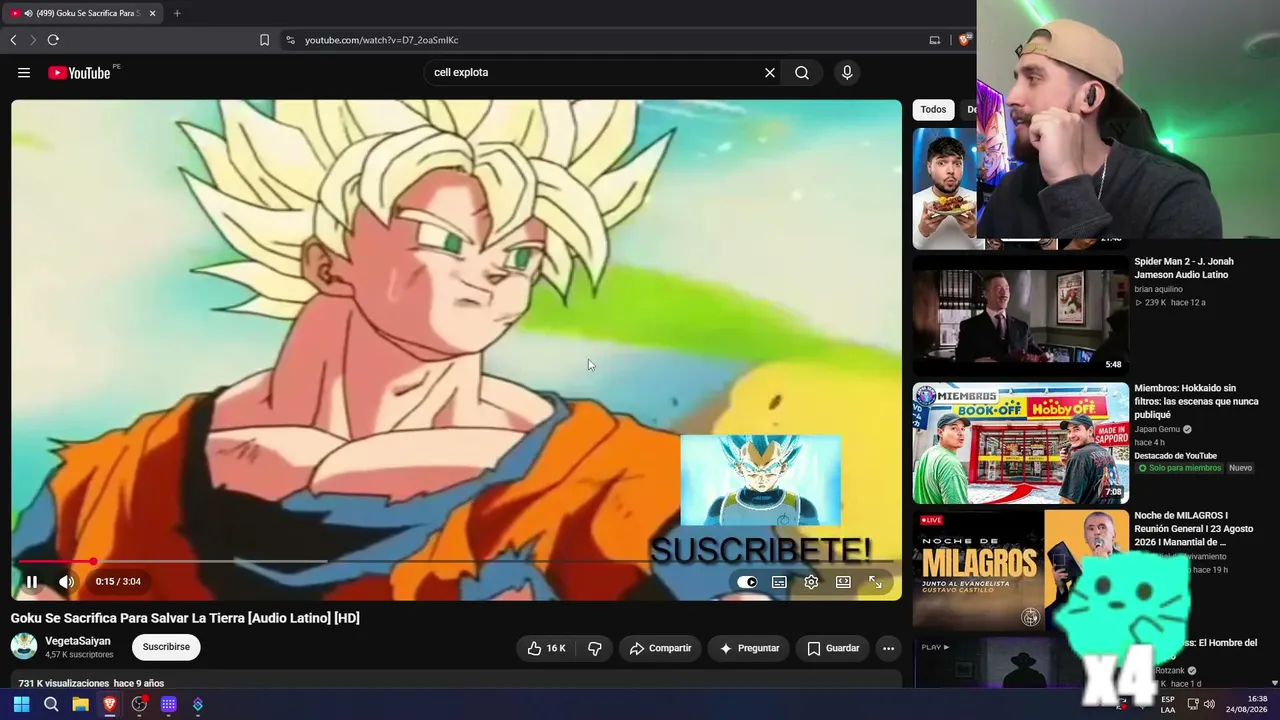Bookmark this page in the browser
Image resolution: width=1280 pixels, height=720 pixels.
point(264,40)
